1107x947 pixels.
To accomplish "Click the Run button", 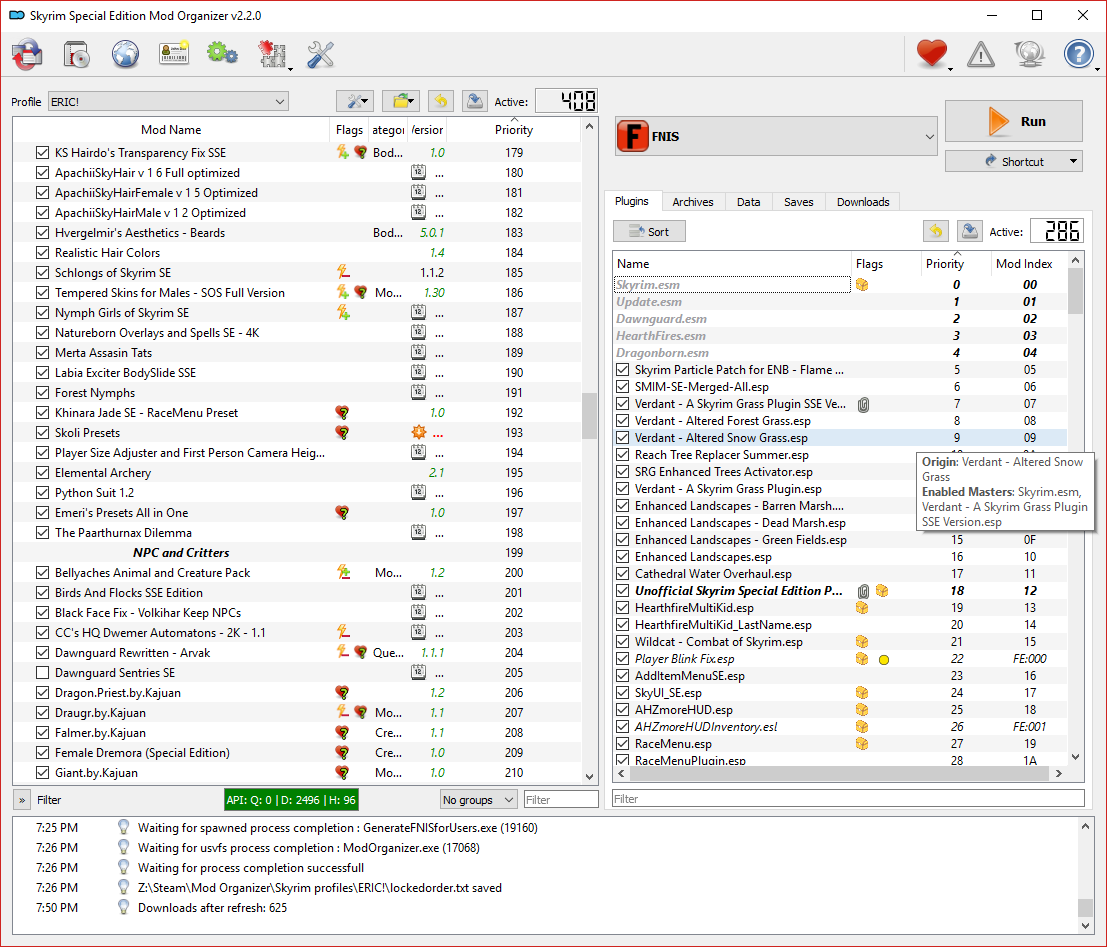I will [1013, 121].
